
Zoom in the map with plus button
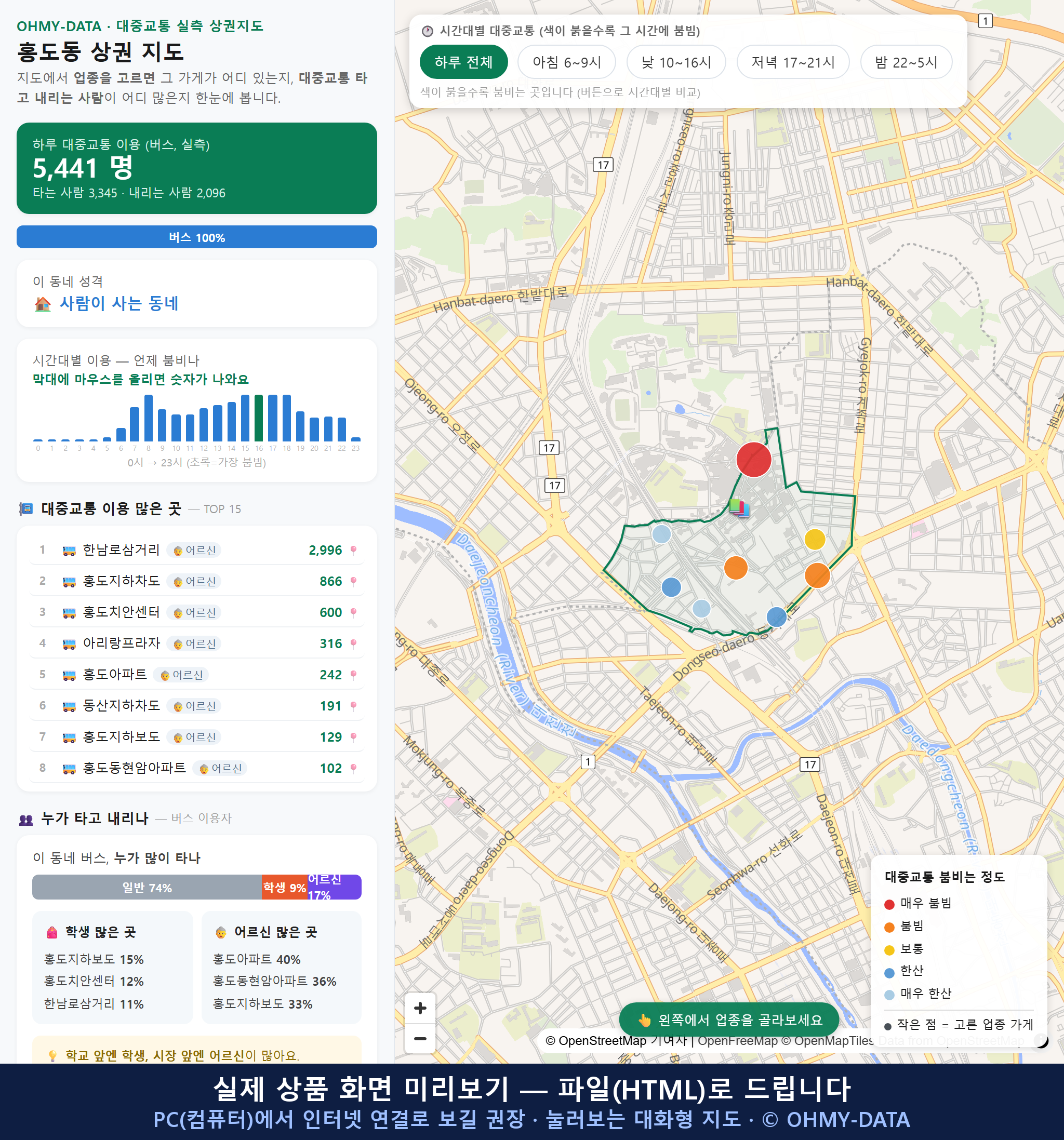pos(420,1008)
